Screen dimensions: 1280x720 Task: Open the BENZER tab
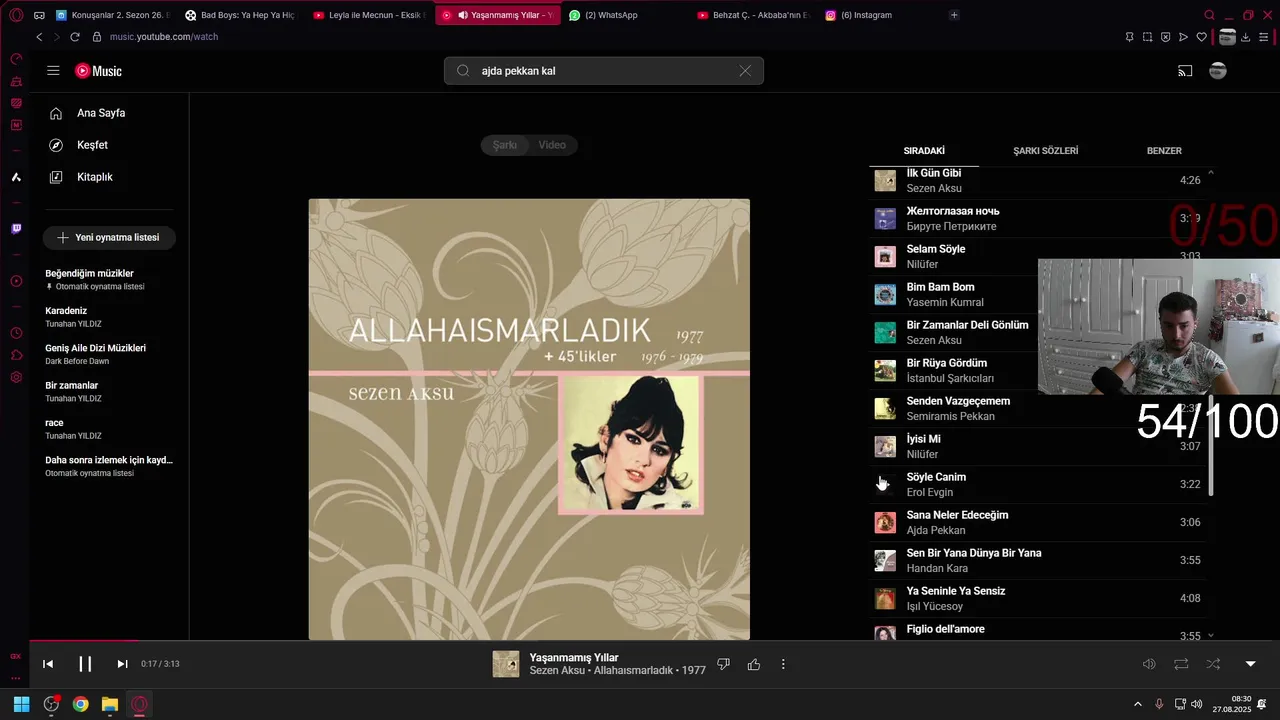(1164, 151)
